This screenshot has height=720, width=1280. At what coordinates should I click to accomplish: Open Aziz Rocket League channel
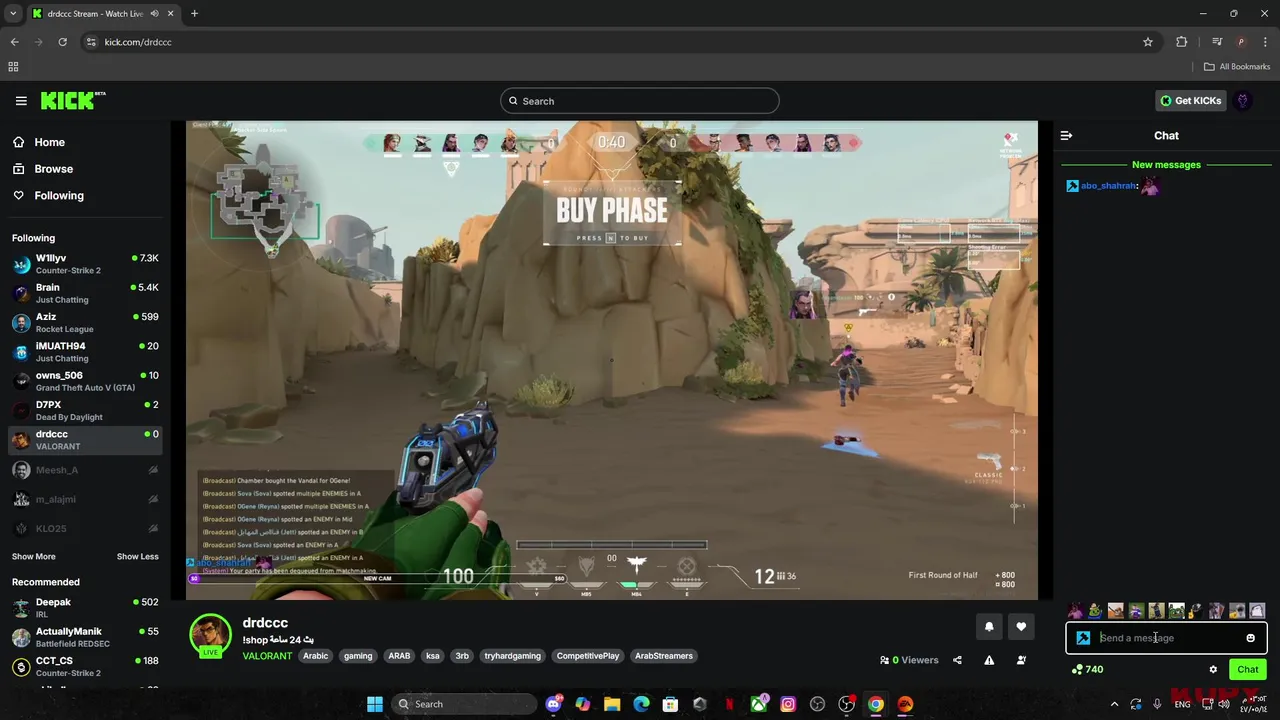coord(86,322)
